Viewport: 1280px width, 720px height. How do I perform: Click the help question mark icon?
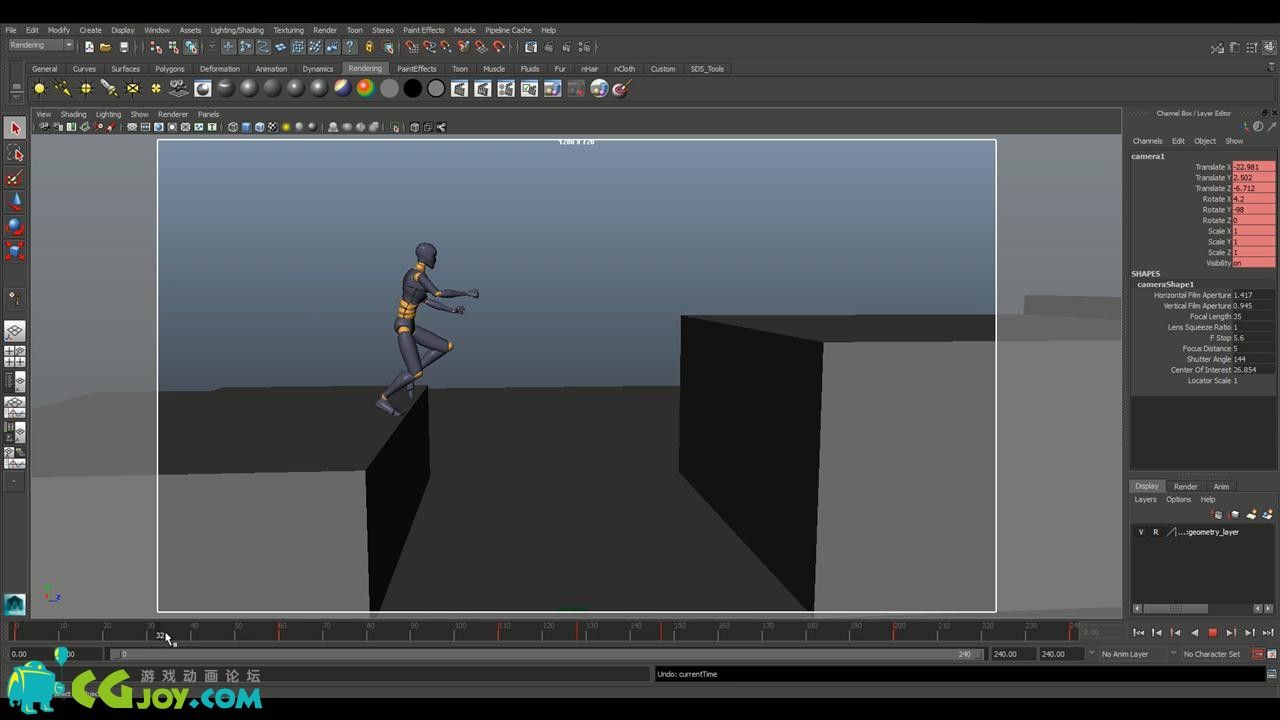click(350, 46)
